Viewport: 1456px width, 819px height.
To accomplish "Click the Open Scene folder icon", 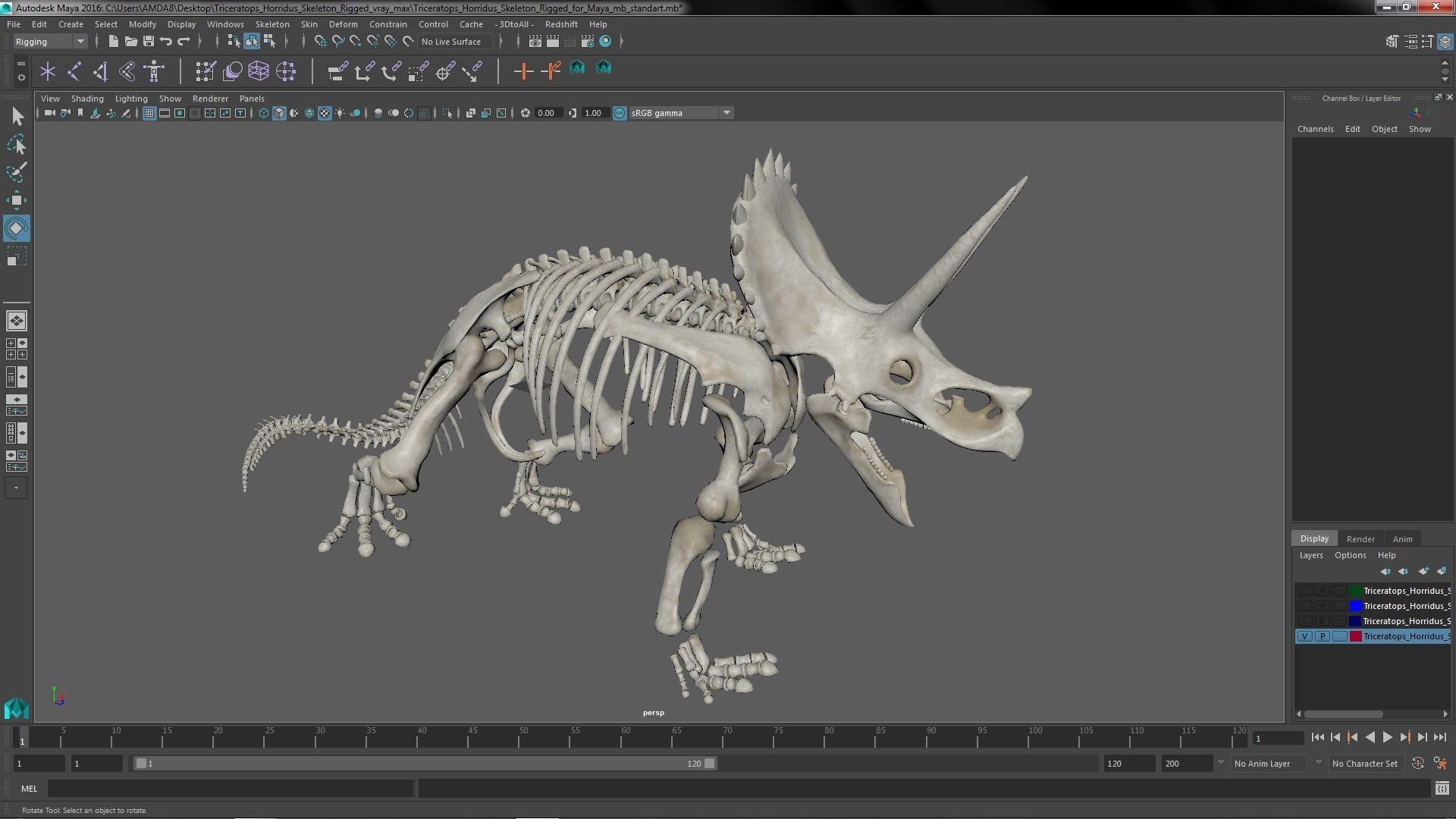I will tap(130, 42).
